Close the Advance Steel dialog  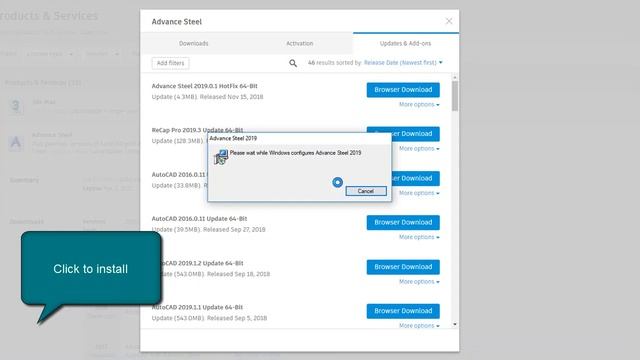[x=449, y=21]
